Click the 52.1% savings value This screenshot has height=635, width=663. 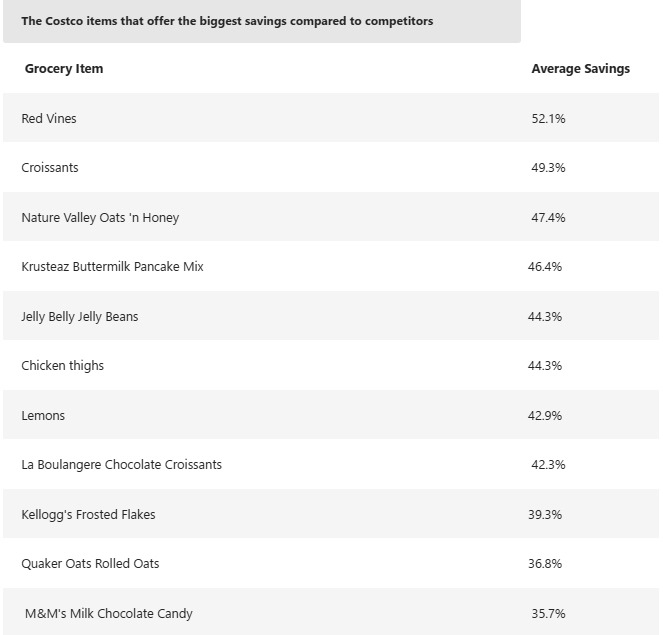[x=548, y=118]
